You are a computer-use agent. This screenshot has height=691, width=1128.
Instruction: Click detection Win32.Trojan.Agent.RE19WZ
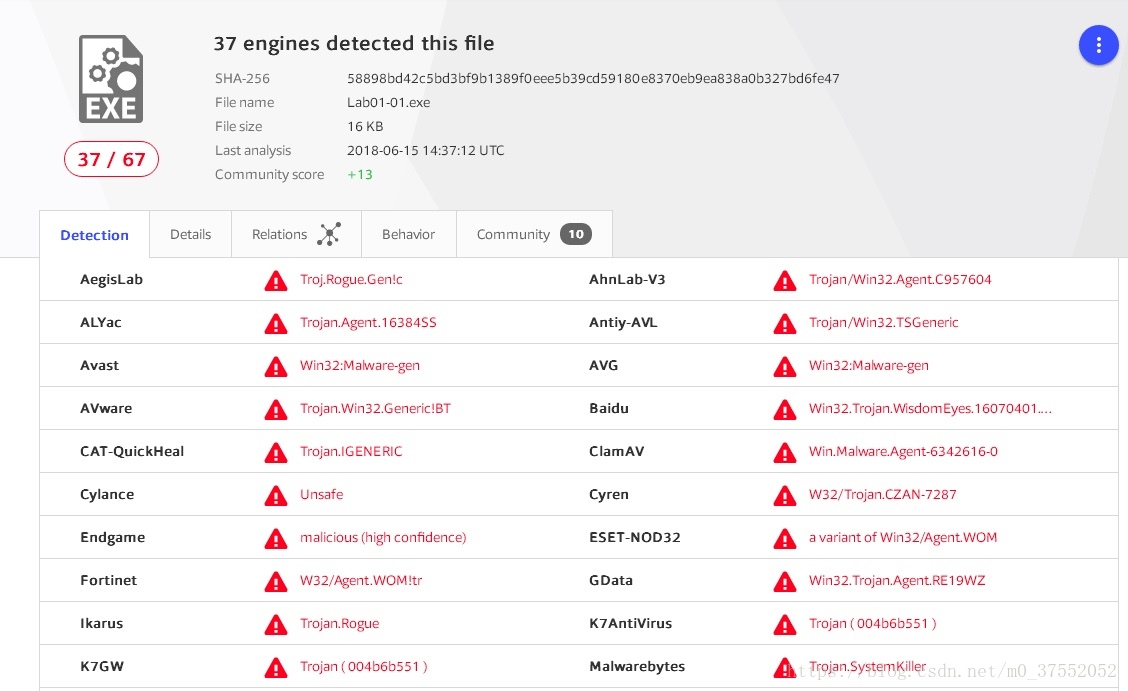[897, 580]
